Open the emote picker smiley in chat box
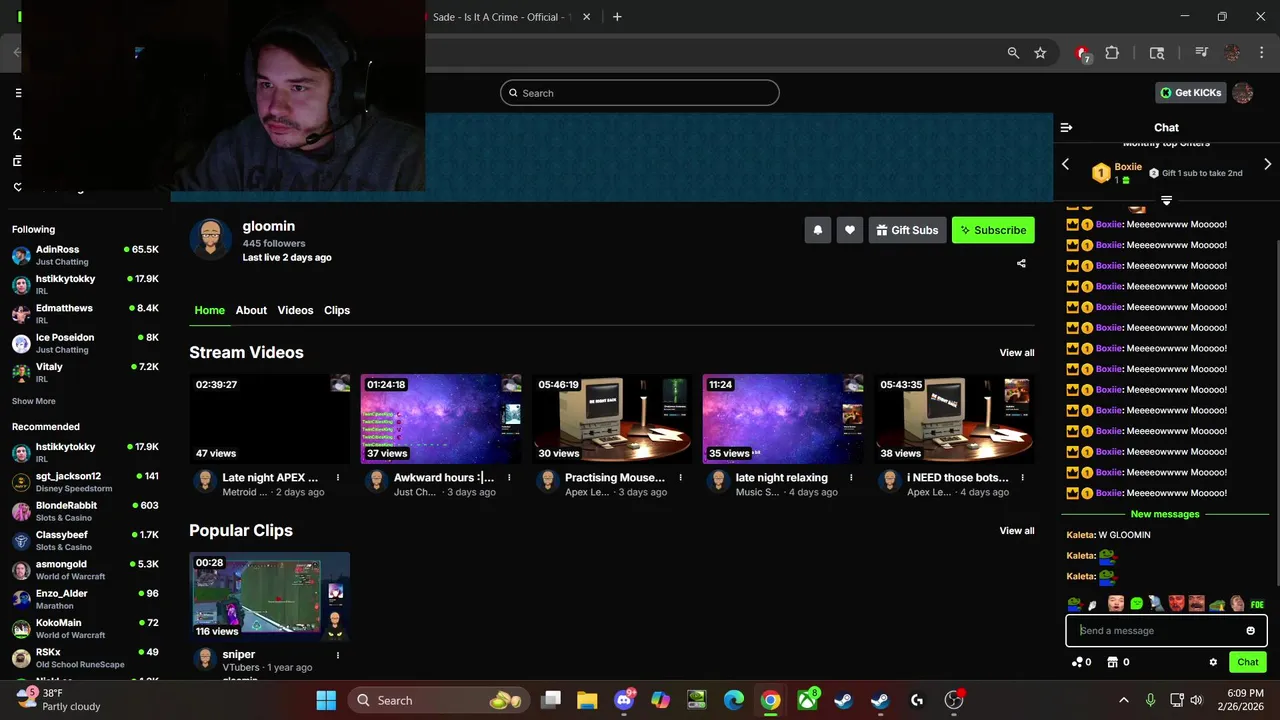 (1250, 631)
